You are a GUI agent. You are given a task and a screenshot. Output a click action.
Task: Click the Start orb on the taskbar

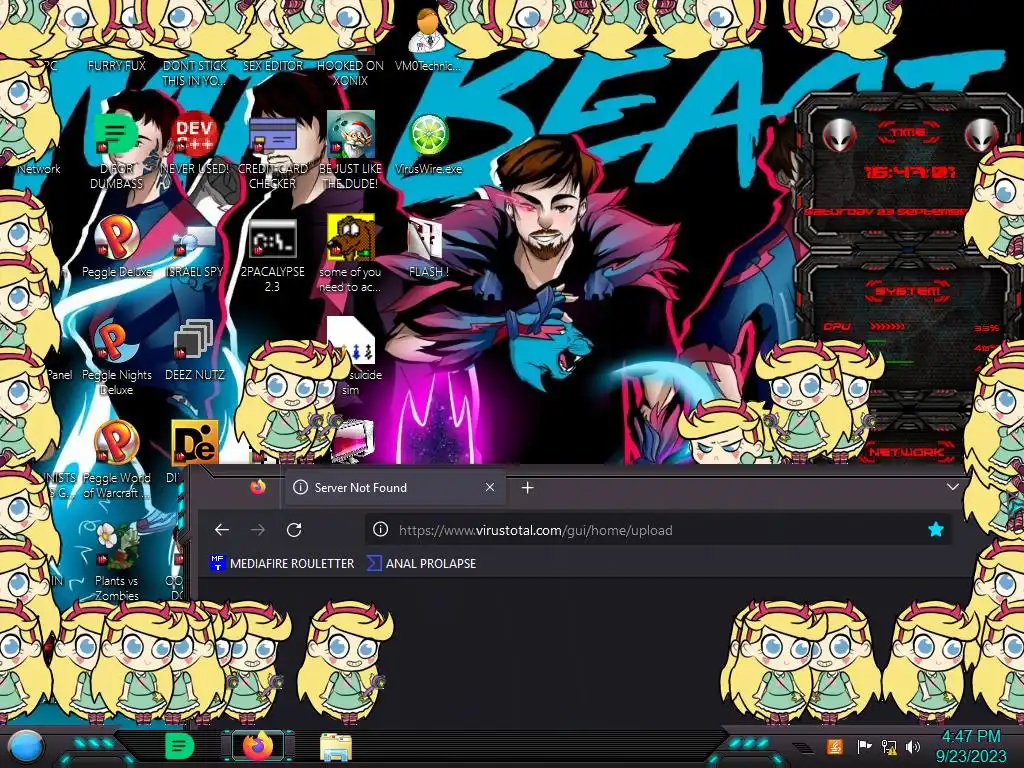coord(26,746)
